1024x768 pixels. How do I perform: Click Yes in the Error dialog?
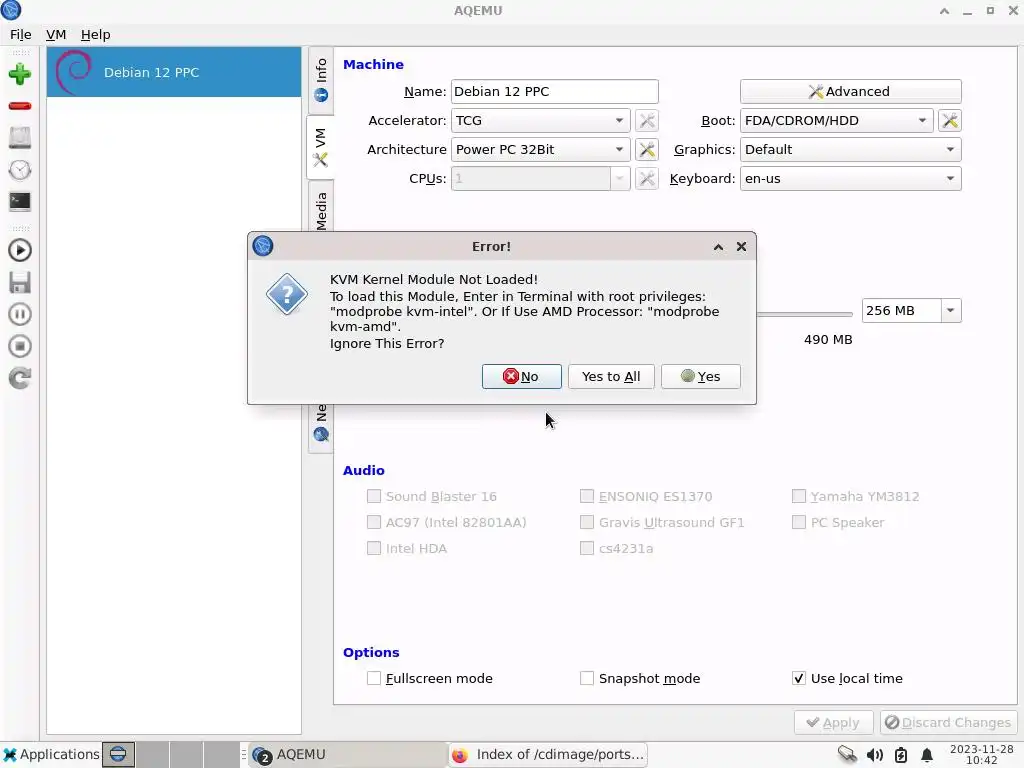[700, 376]
